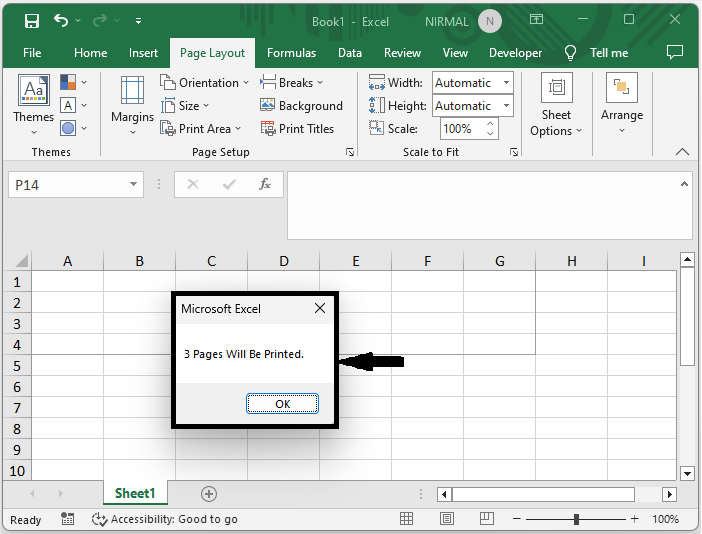Click the zoom slider in status bar
The height and width of the screenshot is (534, 702).
click(576, 519)
